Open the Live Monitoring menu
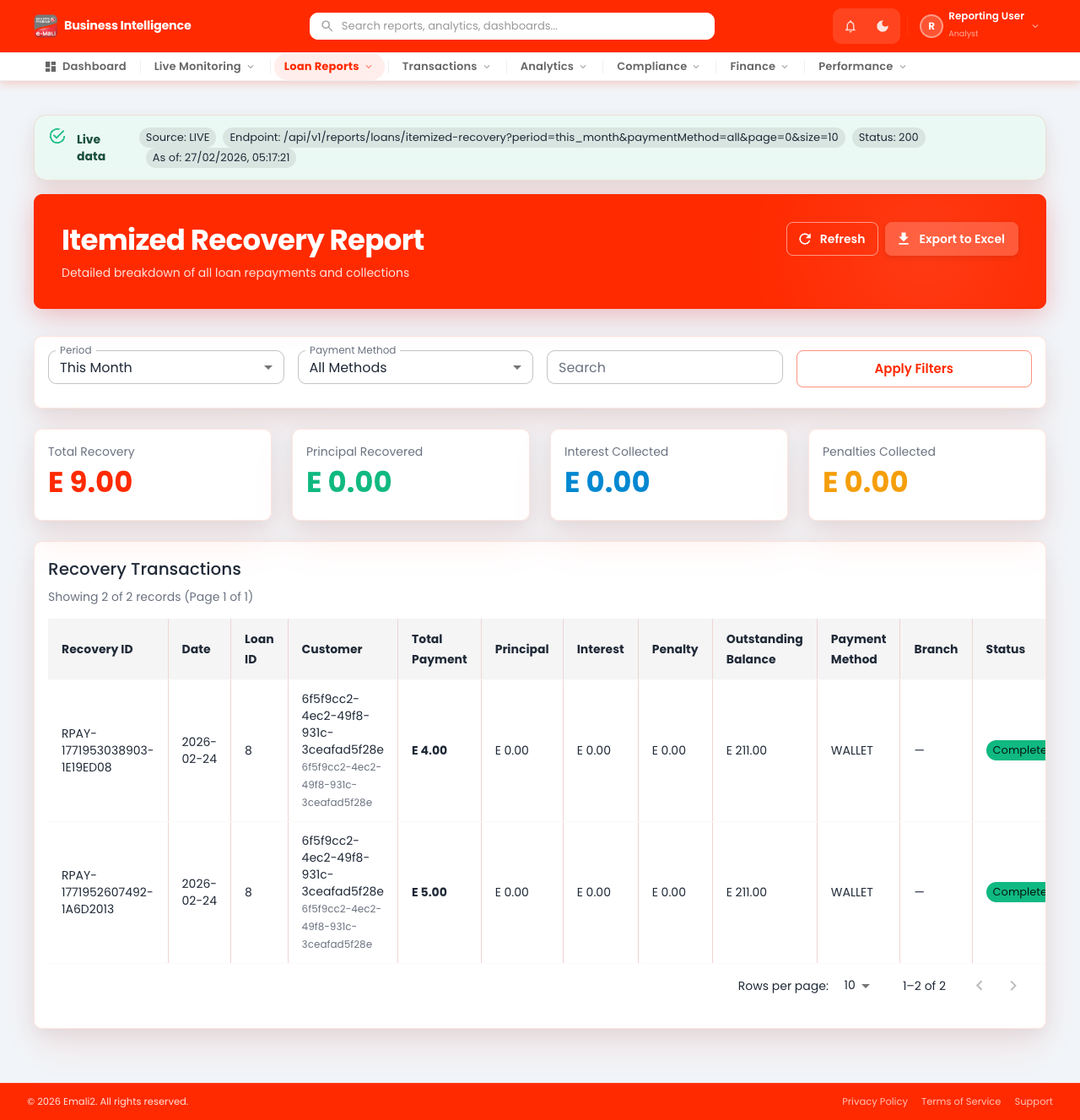The height and width of the screenshot is (1120, 1080). pos(204,67)
